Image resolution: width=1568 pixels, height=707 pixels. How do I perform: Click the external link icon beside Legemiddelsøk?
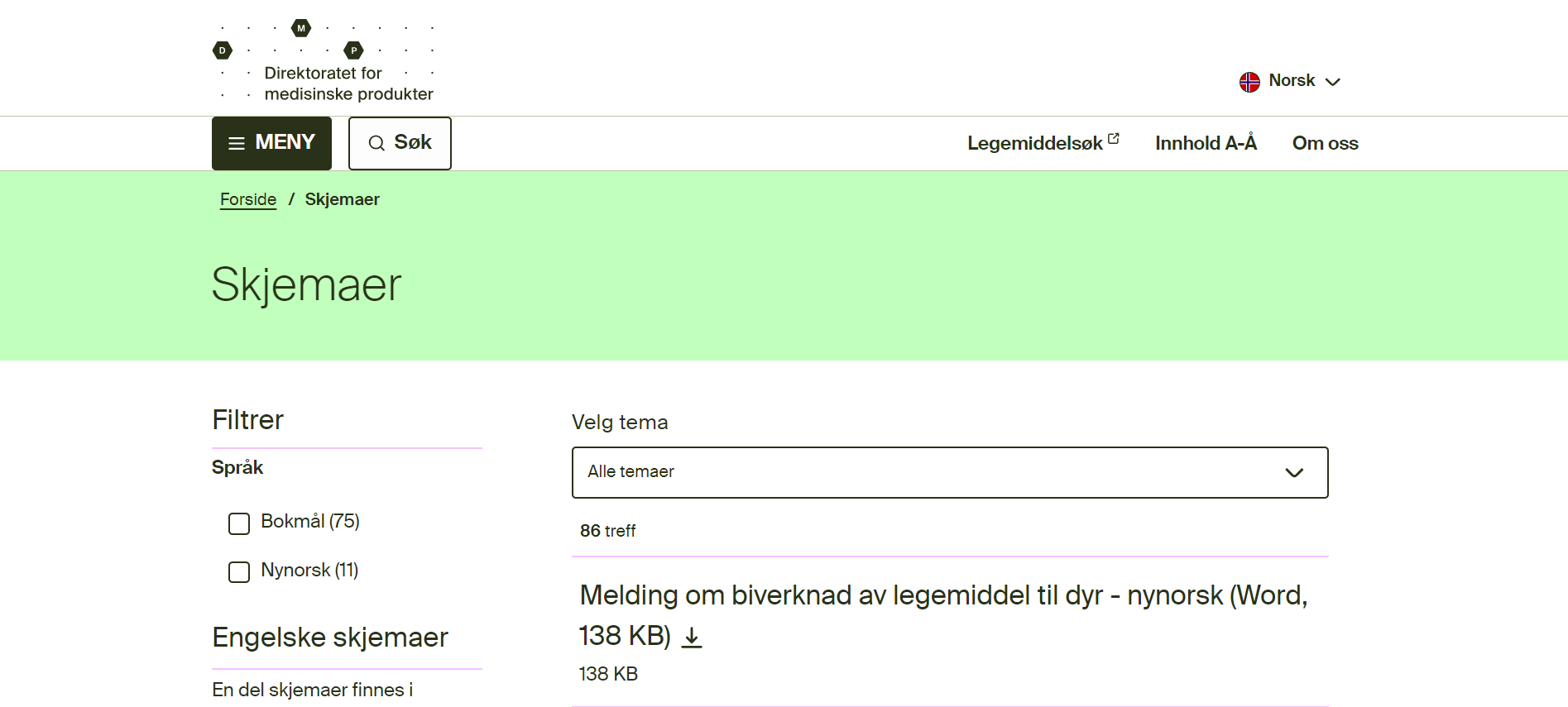pyautogui.click(x=1114, y=139)
